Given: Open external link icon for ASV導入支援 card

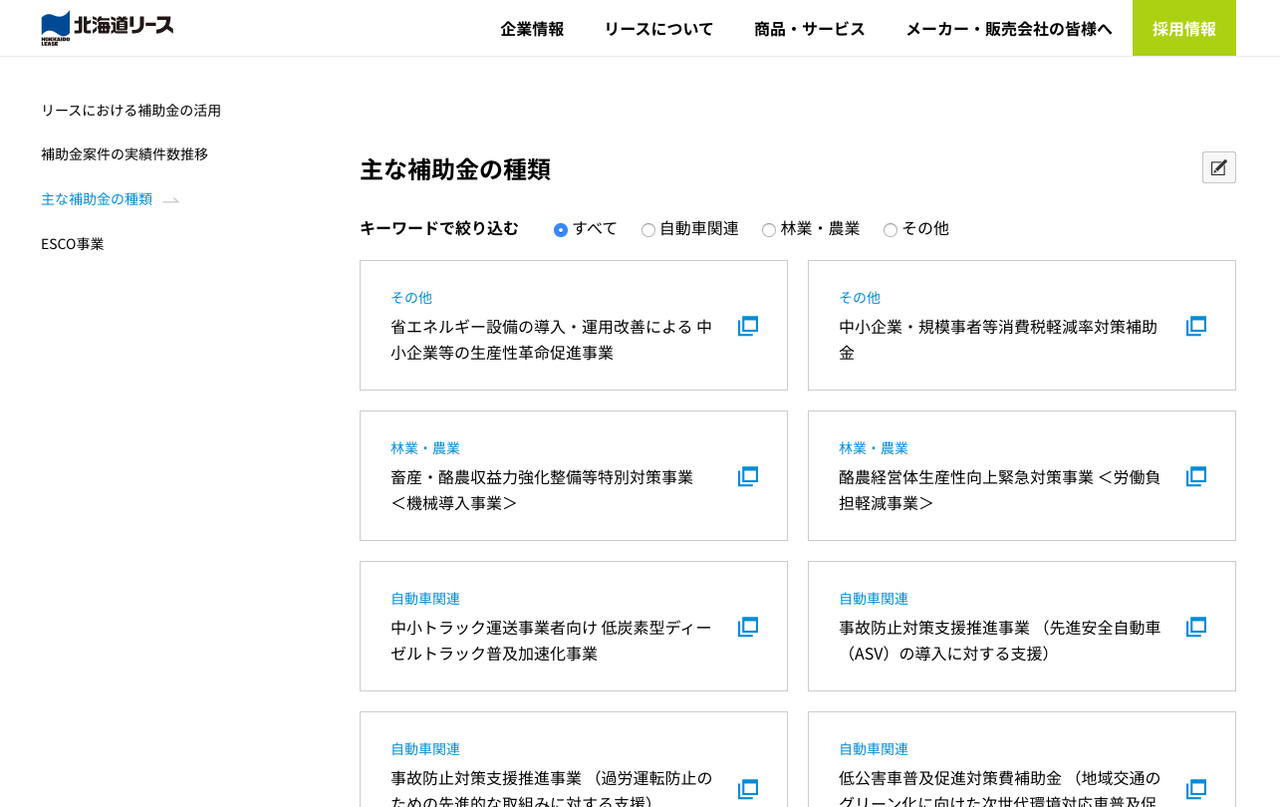Looking at the screenshot, I should click(x=1196, y=627).
